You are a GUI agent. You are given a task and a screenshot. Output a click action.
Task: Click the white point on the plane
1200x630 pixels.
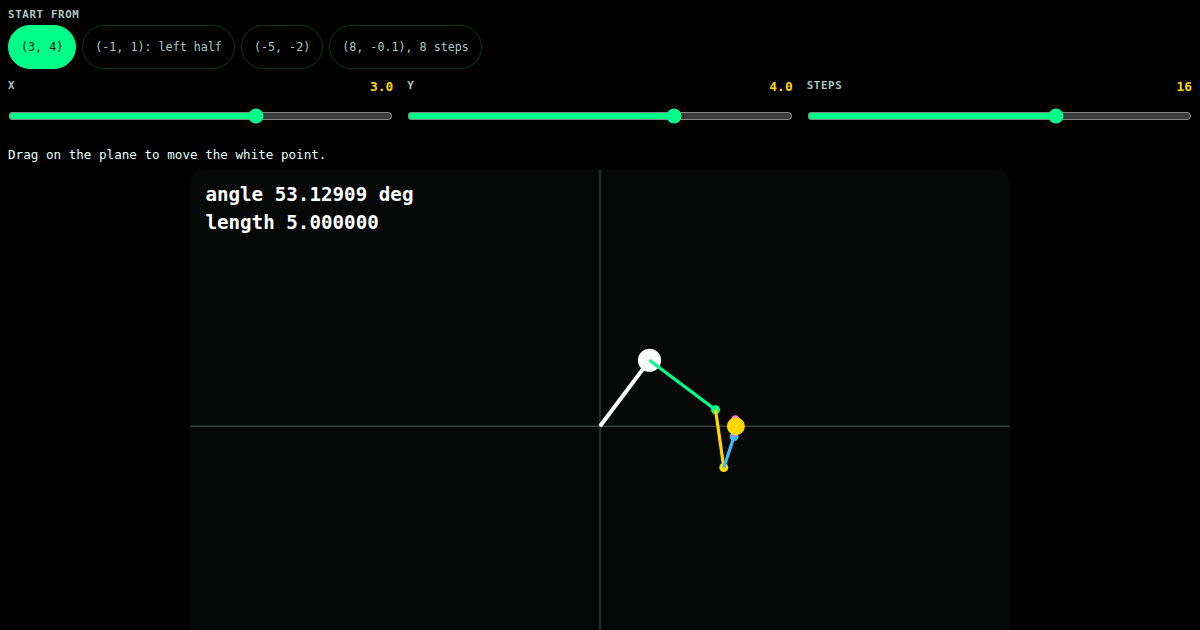tap(650, 360)
